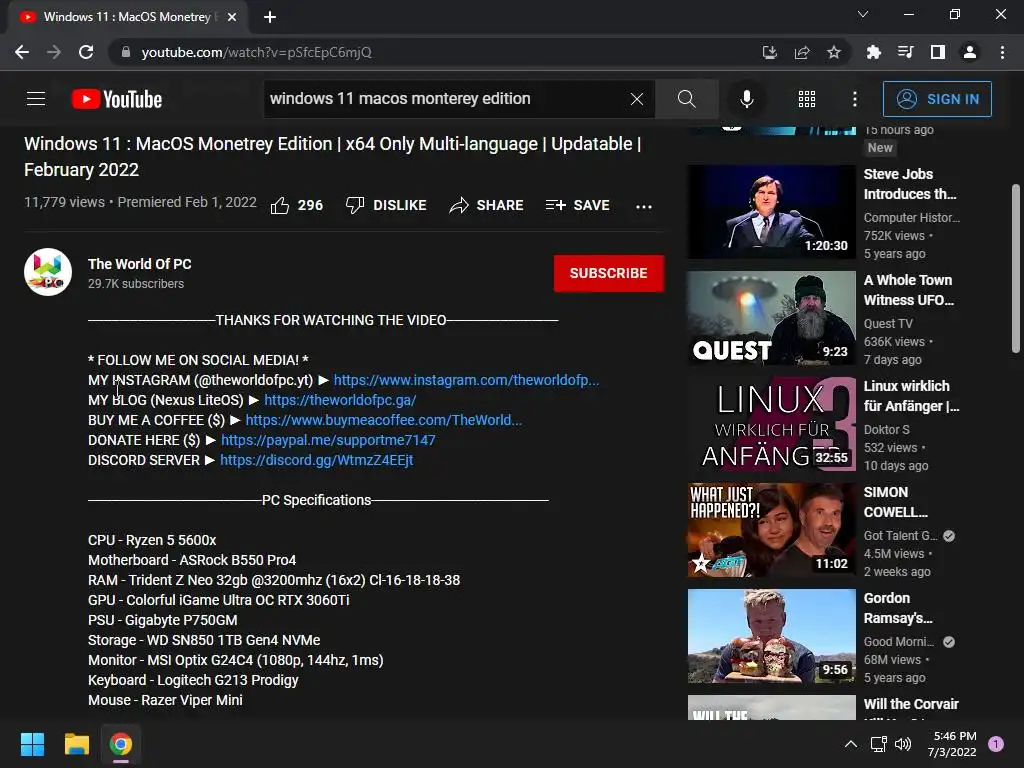Open the clock showing 5:46 PM

coord(952,744)
